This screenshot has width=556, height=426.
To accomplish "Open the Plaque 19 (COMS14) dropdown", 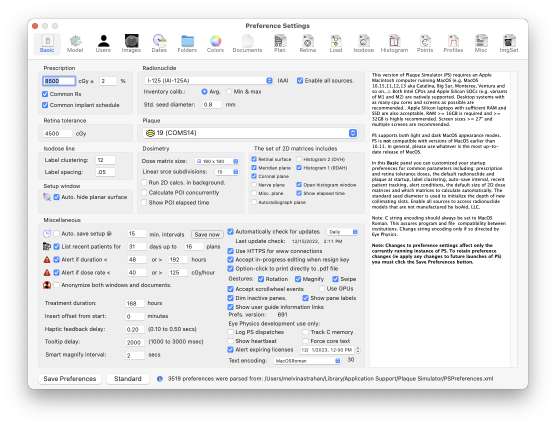I will 250,133.
